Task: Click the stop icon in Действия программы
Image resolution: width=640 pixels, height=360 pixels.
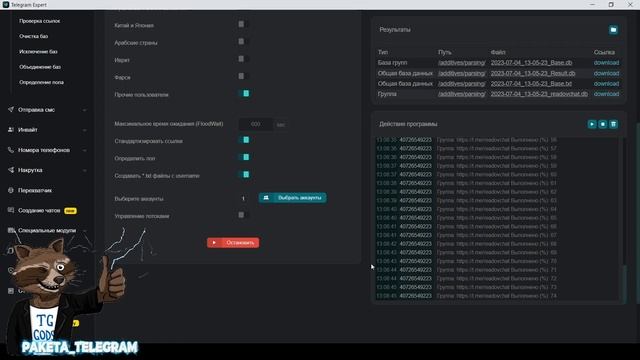Action: [x=602, y=124]
